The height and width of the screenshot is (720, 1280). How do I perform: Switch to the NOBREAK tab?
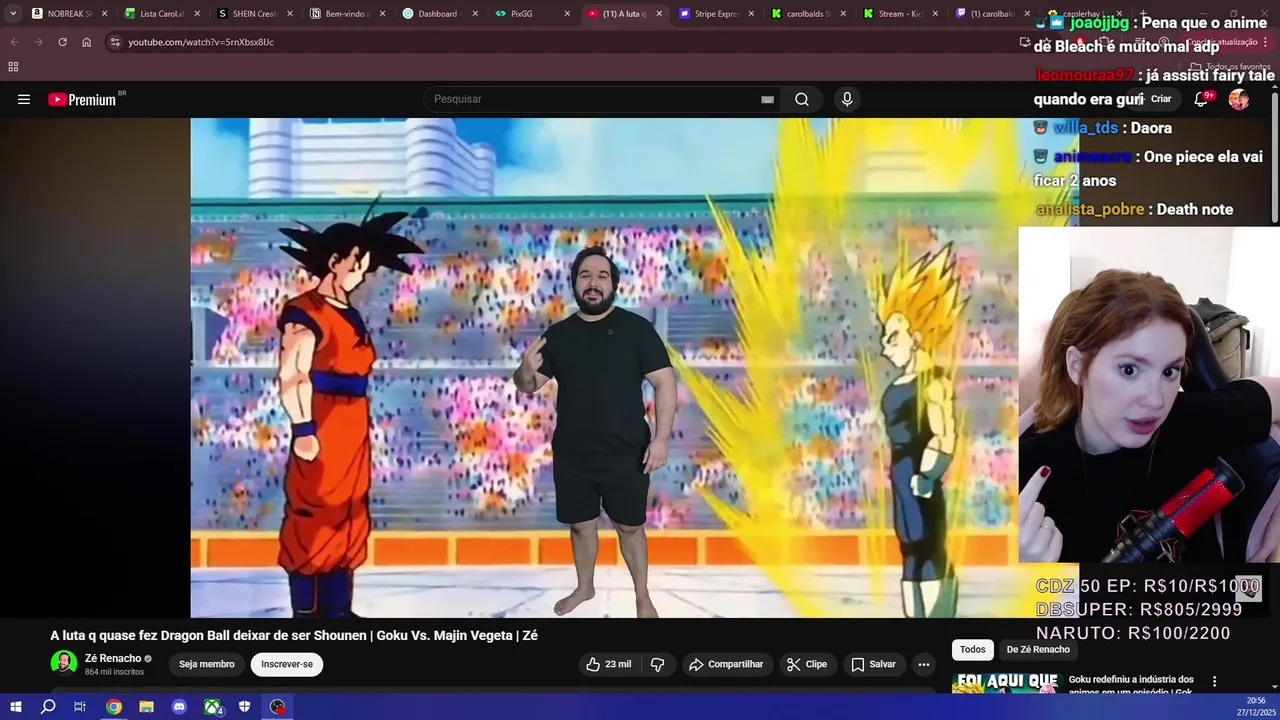point(69,14)
